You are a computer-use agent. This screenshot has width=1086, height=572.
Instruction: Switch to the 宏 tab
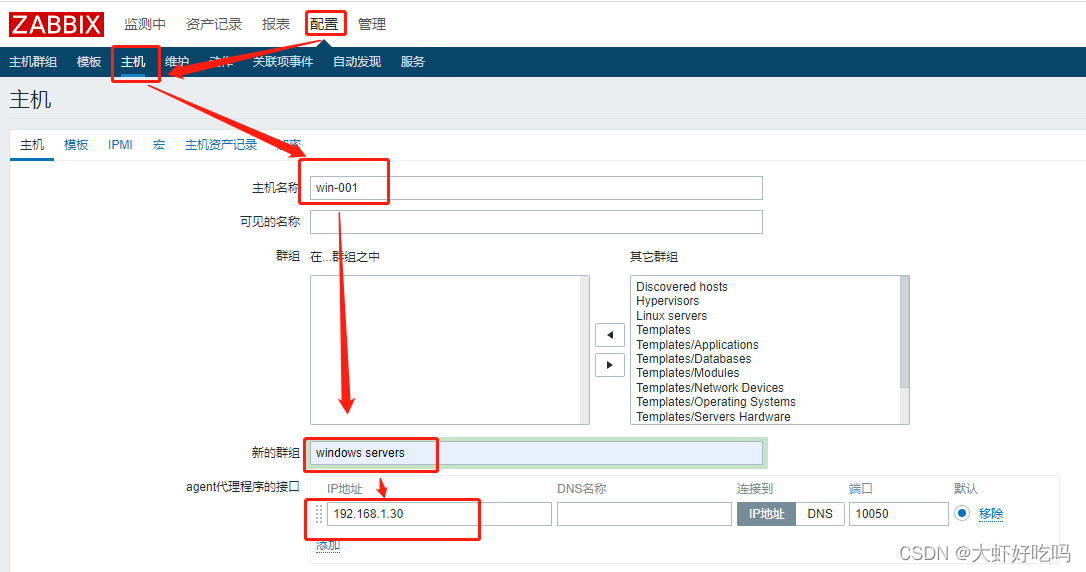159,145
